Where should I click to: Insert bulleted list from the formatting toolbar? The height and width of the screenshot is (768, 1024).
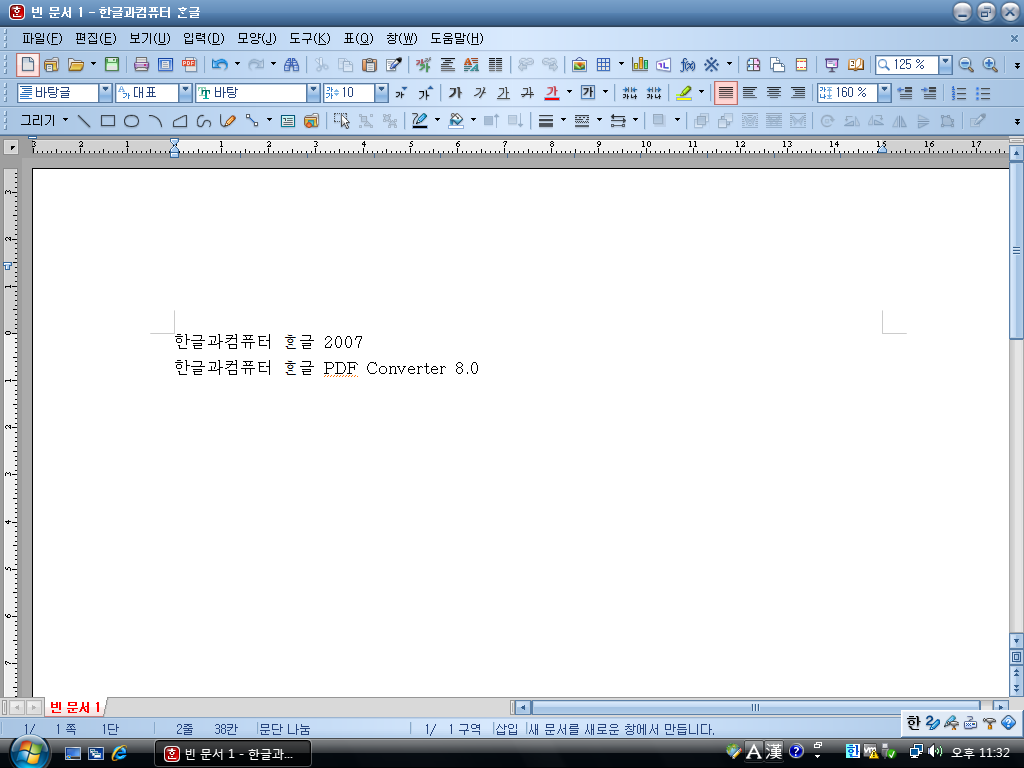[x=983, y=93]
